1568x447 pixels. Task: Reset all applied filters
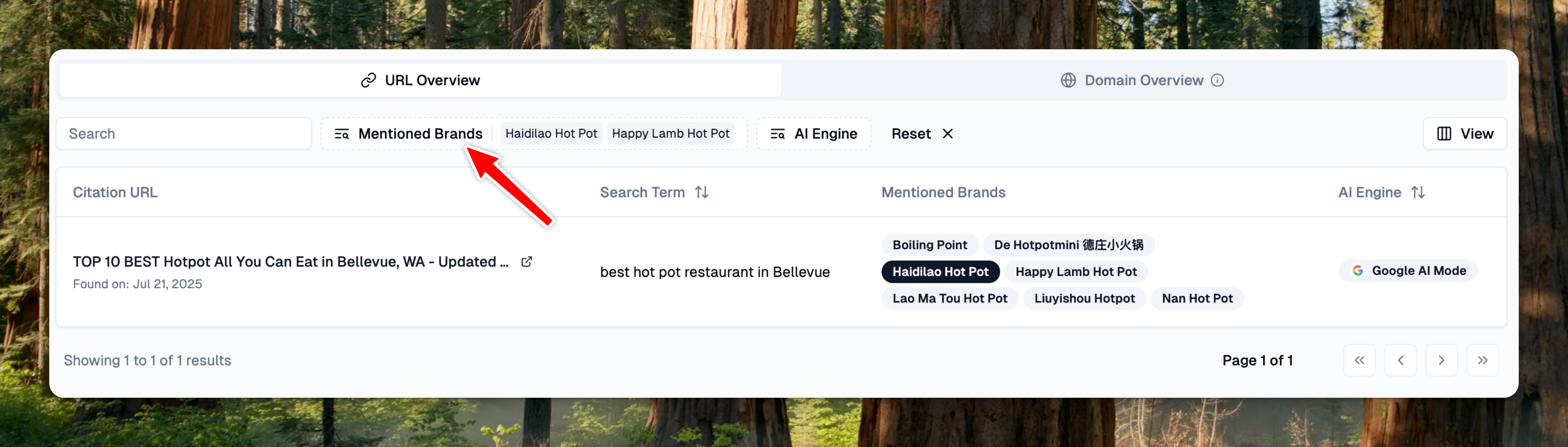(x=921, y=134)
